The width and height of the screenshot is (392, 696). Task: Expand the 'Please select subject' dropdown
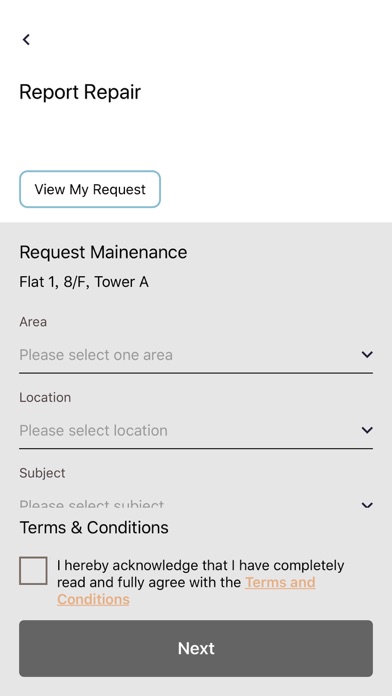pos(196,505)
